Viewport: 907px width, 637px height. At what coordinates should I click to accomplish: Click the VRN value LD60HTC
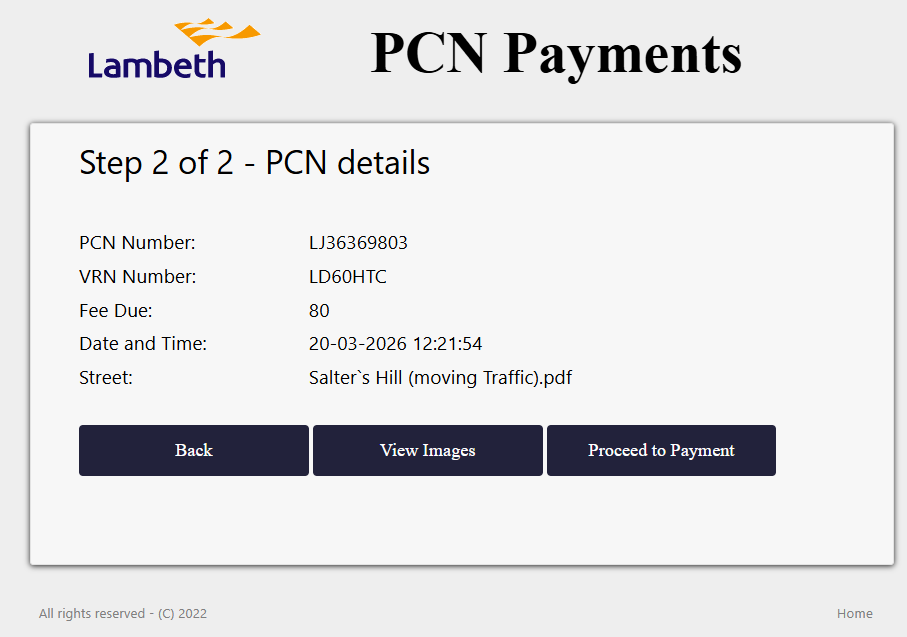pos(347,277)
